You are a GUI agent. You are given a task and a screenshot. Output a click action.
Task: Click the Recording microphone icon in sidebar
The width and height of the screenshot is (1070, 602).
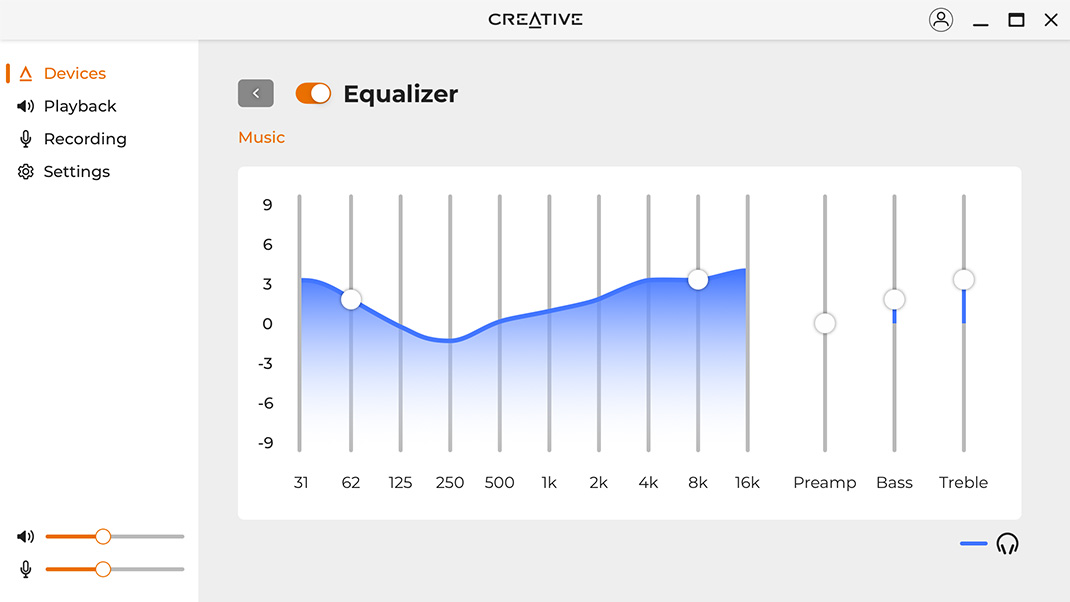coord(26,139)
